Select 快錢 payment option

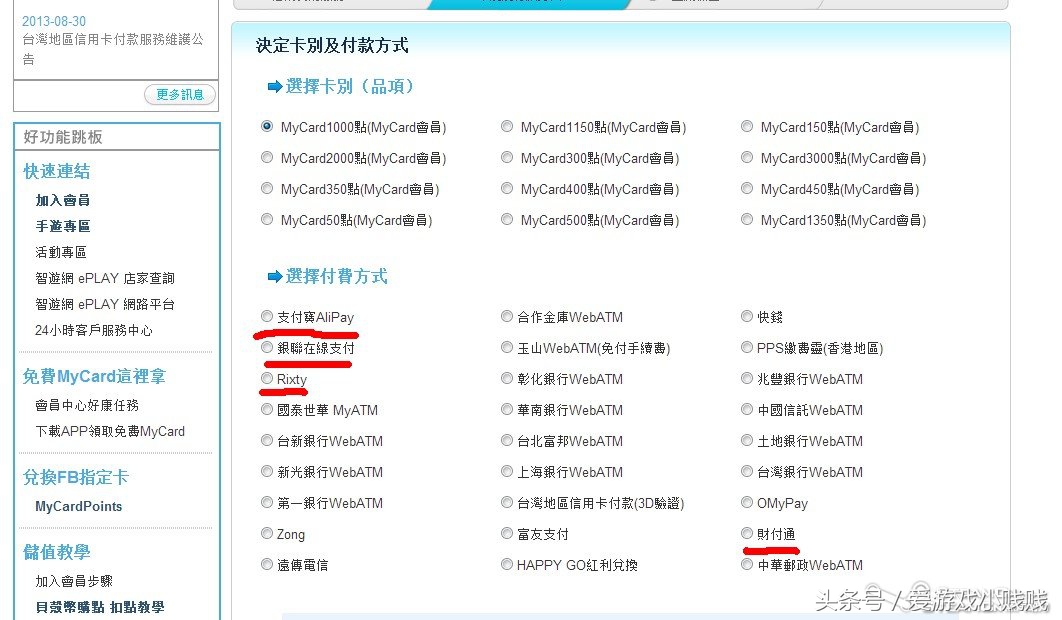coord(747,316)
